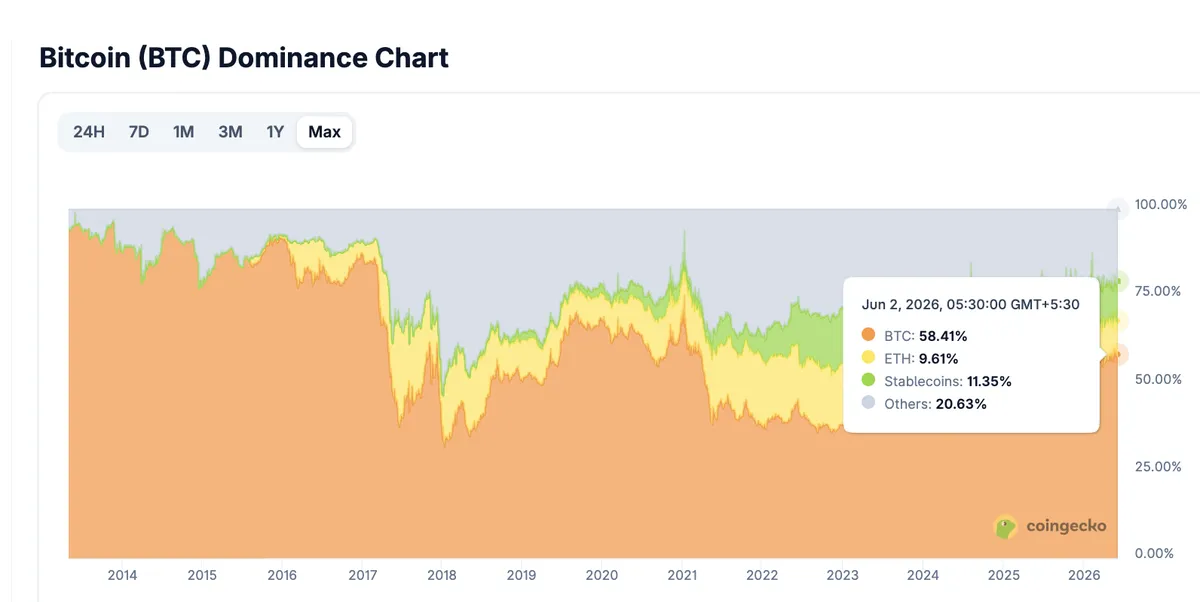Click the 2020 x-axis label

pos(602,575)
